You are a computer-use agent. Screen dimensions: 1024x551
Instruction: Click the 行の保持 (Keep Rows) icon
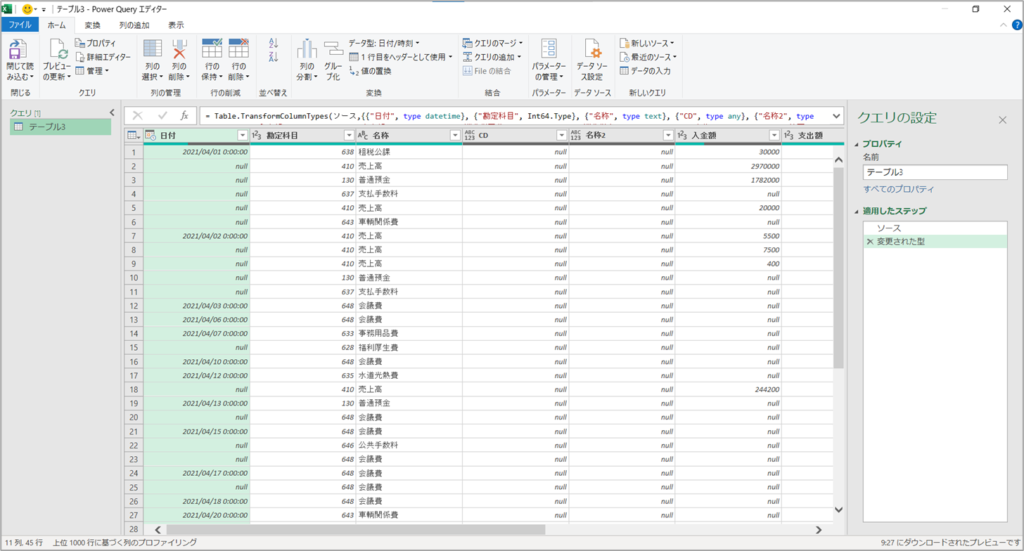point(212,49)
